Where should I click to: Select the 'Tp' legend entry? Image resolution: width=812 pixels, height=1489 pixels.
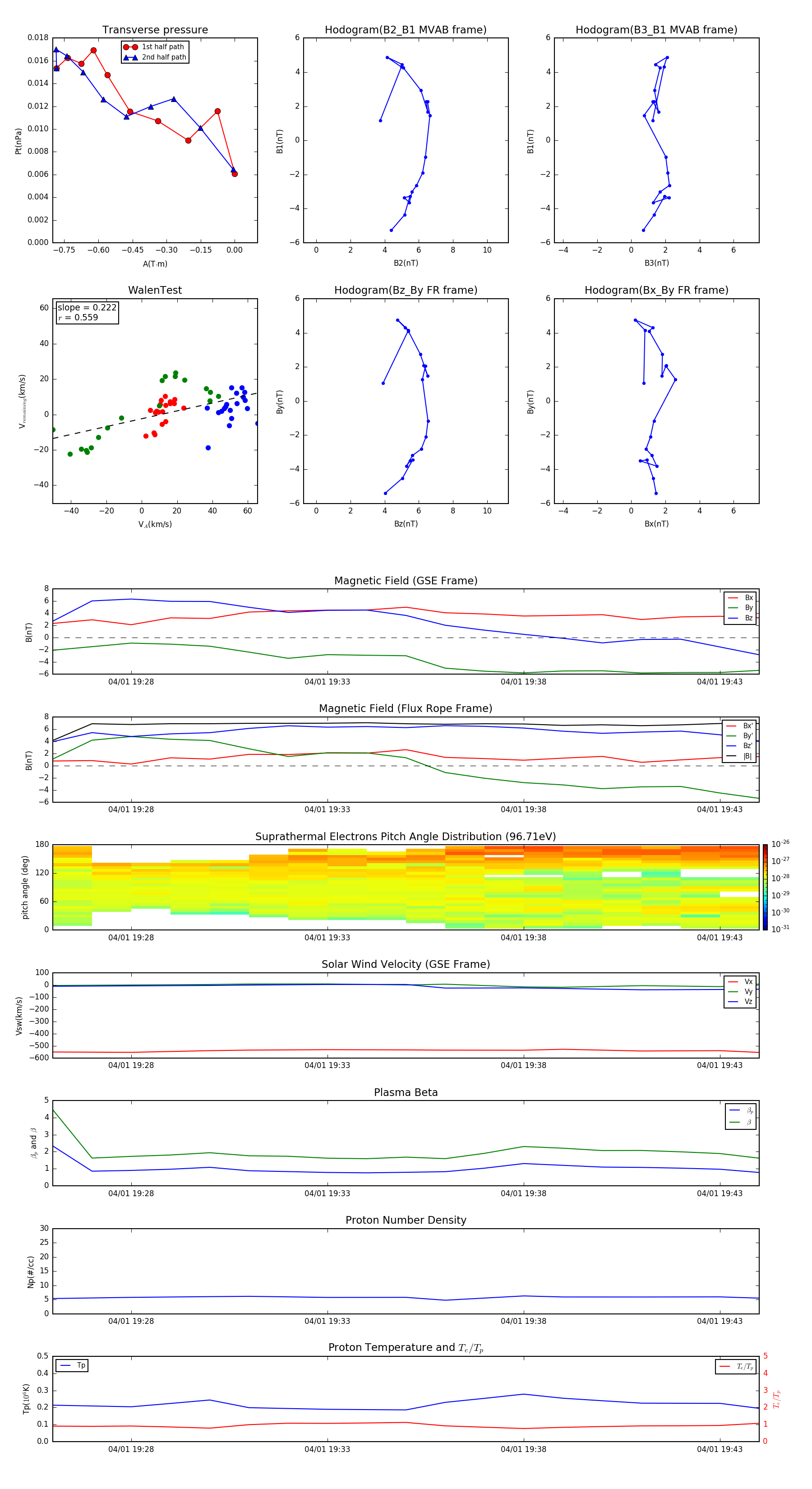(72, 1365)
